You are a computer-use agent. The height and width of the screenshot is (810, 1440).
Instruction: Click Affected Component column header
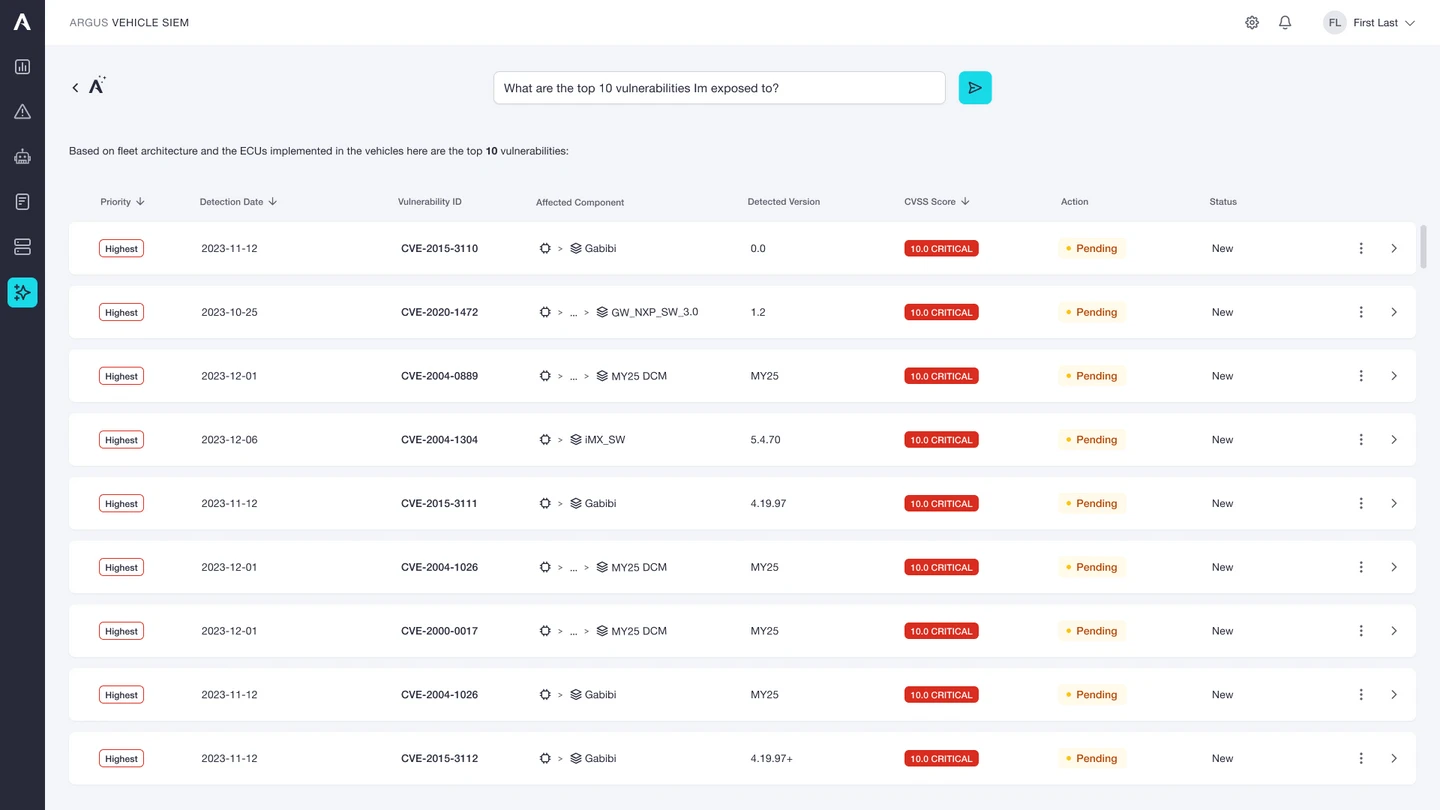click(x=580, y=202)
